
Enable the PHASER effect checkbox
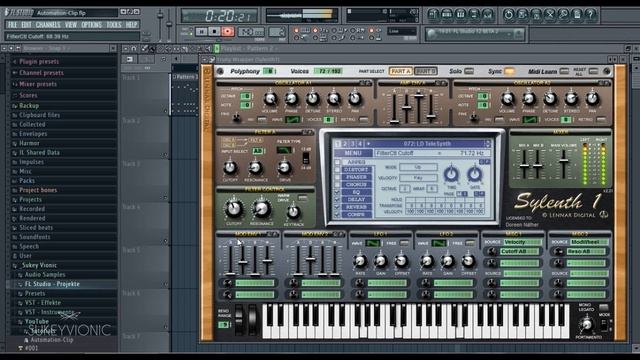338,177
